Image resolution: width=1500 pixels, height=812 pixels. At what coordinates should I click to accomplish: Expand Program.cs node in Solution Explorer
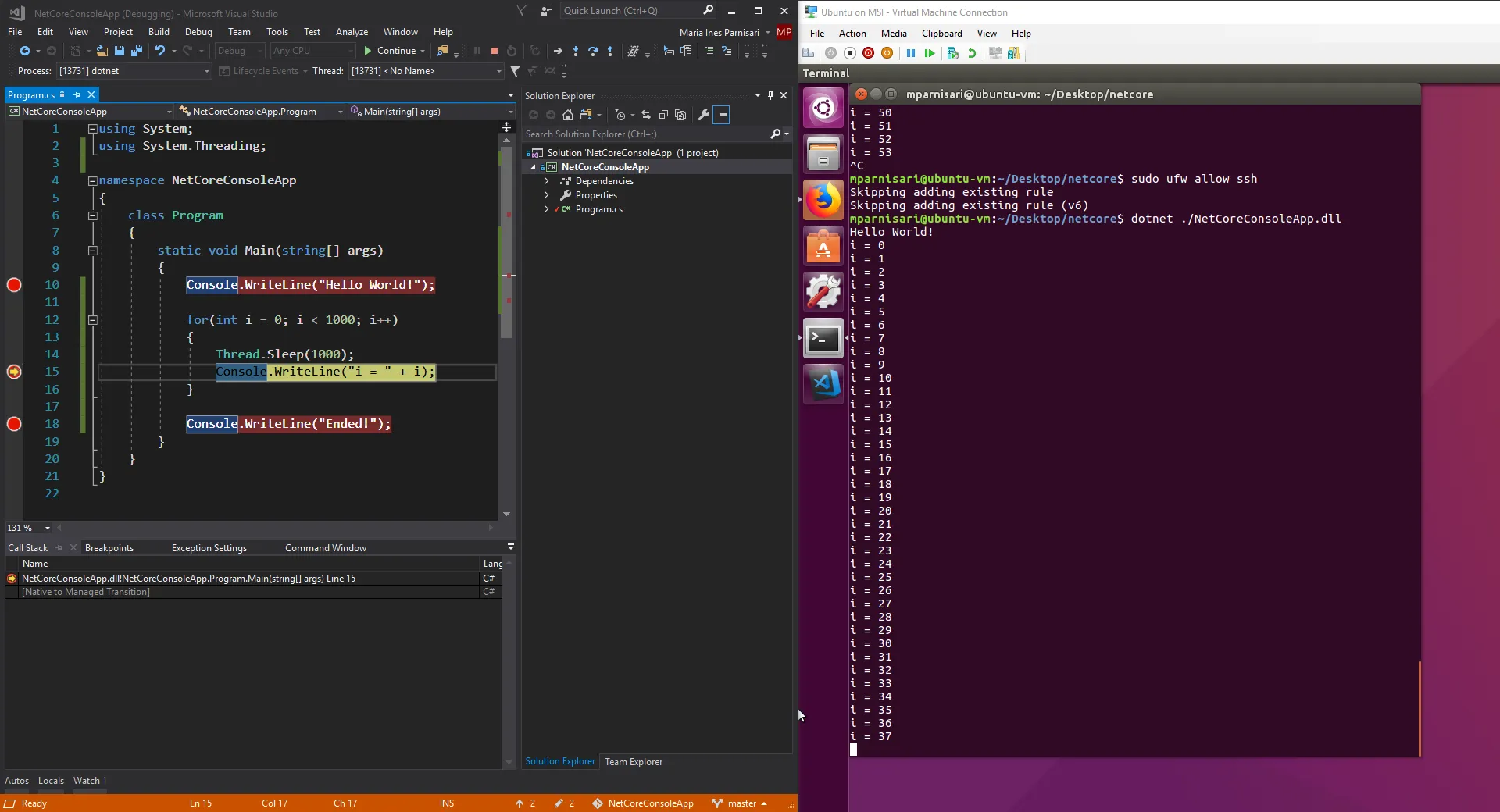(546, 209)
